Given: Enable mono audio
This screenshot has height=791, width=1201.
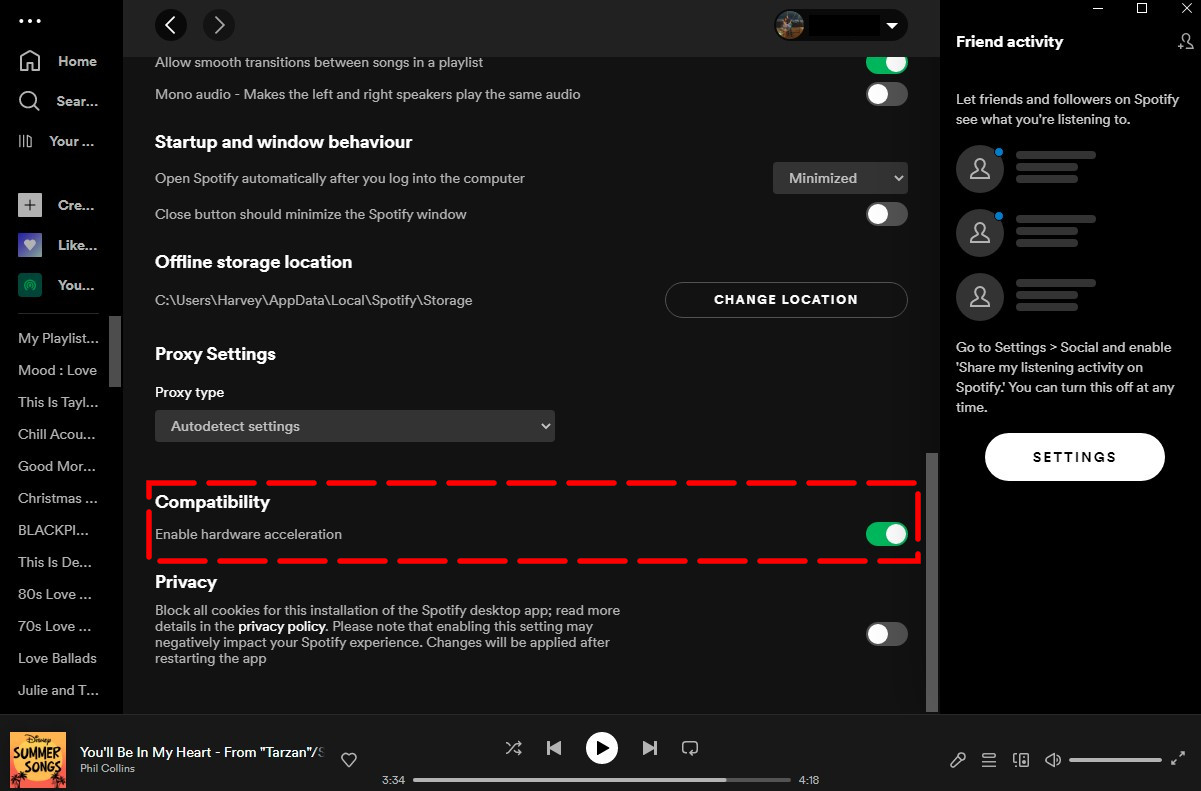Looking at the screenshot, I should (887, 94).
